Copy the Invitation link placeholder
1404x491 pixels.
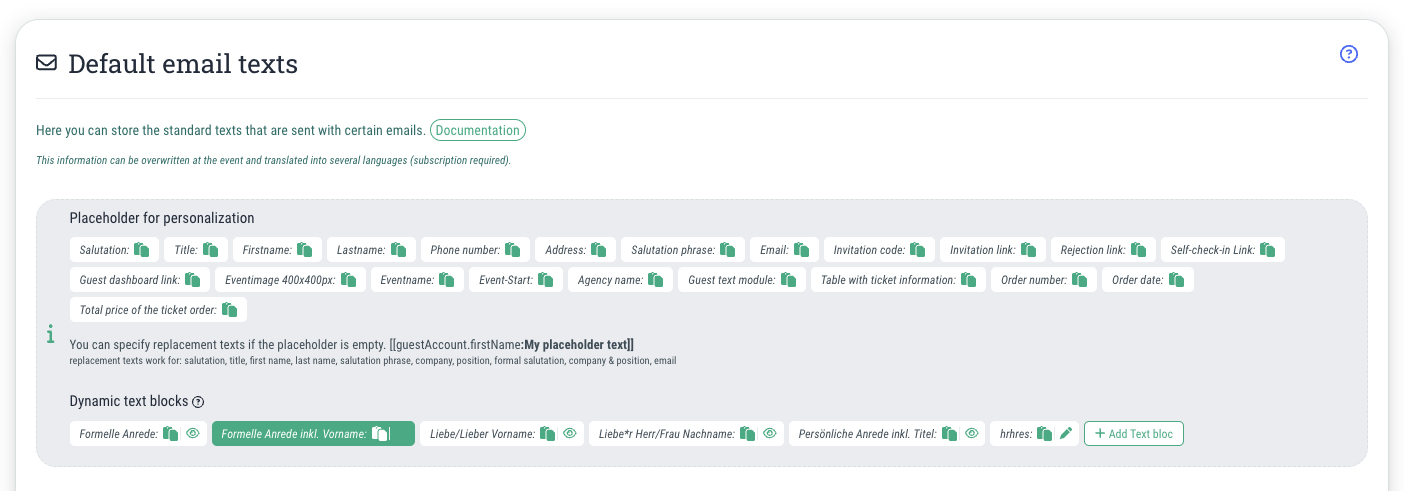click(x=1029, y=250)
